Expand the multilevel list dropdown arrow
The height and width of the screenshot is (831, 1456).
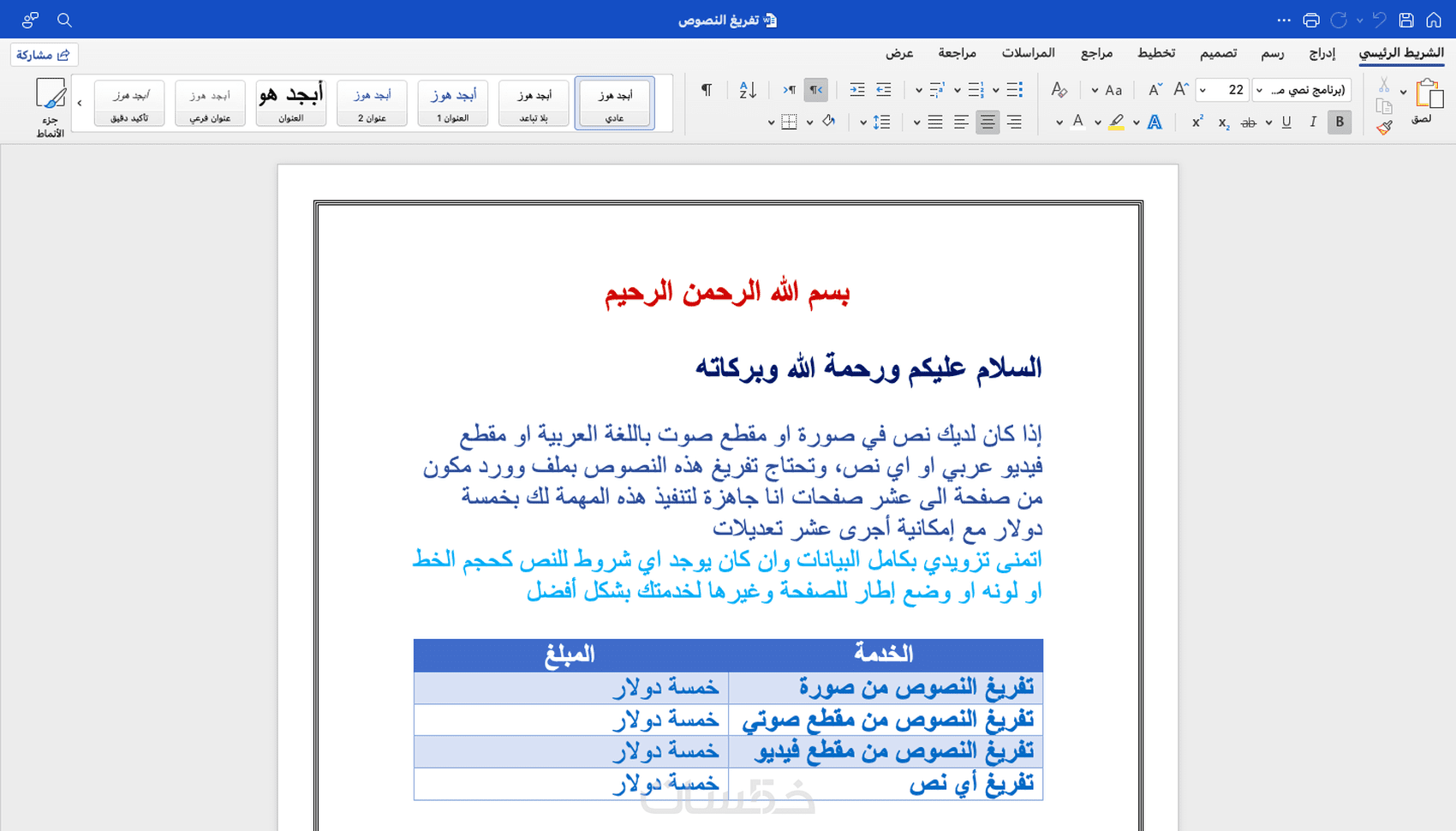click(918, 90)
